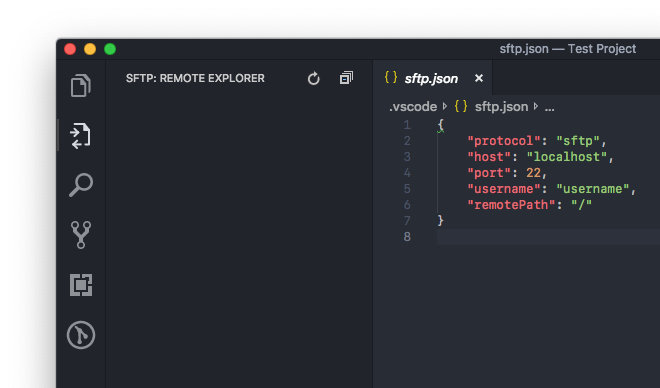This screenshot has height=388, width=660.
Task: Maximize the window with green button
Action: (110, 49)
